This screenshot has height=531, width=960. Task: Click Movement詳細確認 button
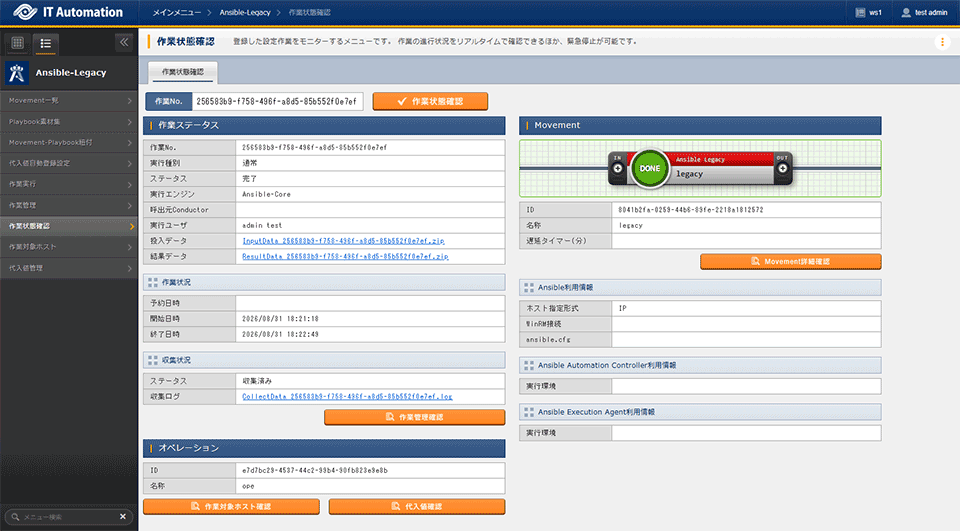[x=790, y=262]
